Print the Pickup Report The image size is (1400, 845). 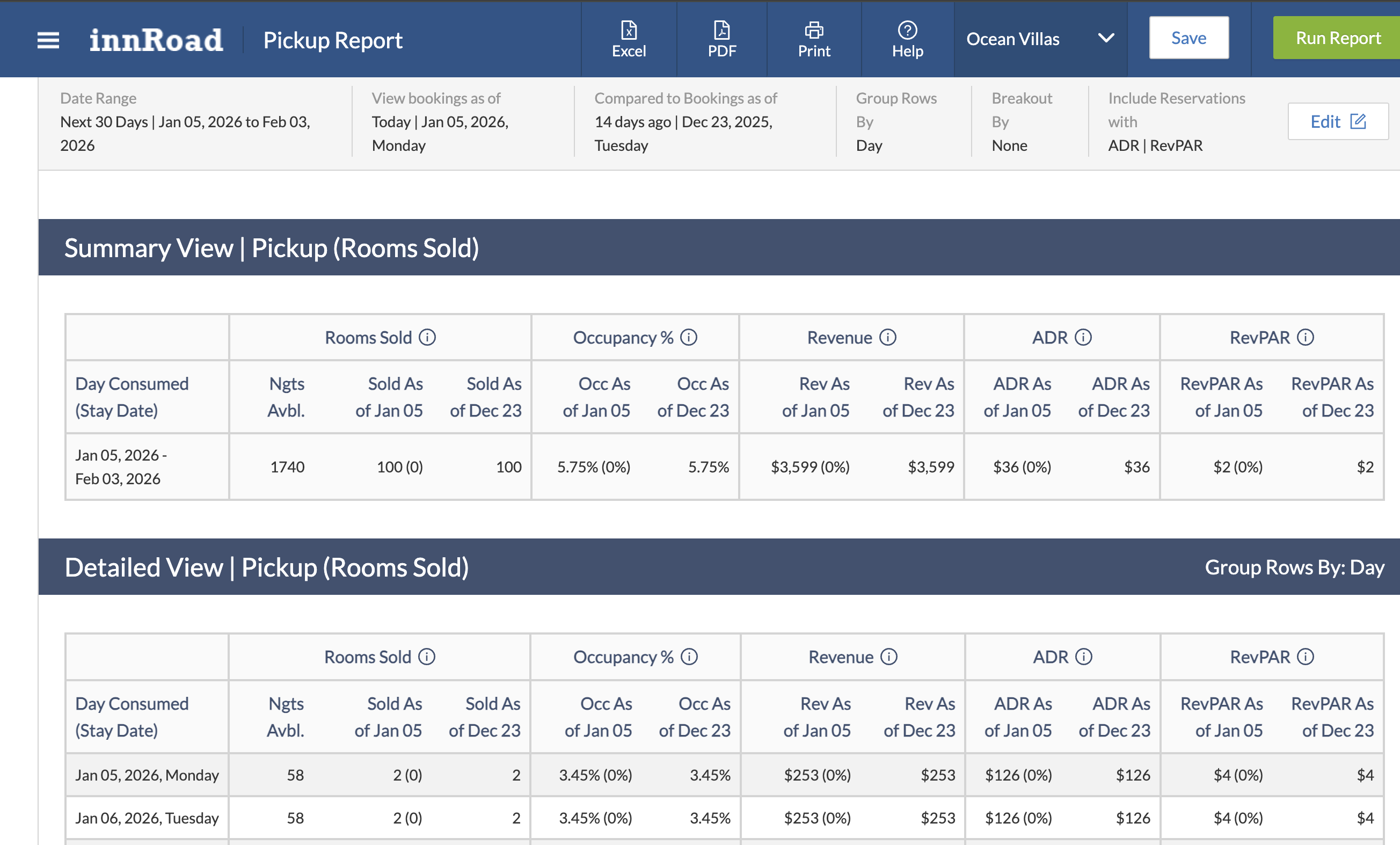(x=814, y=39)
